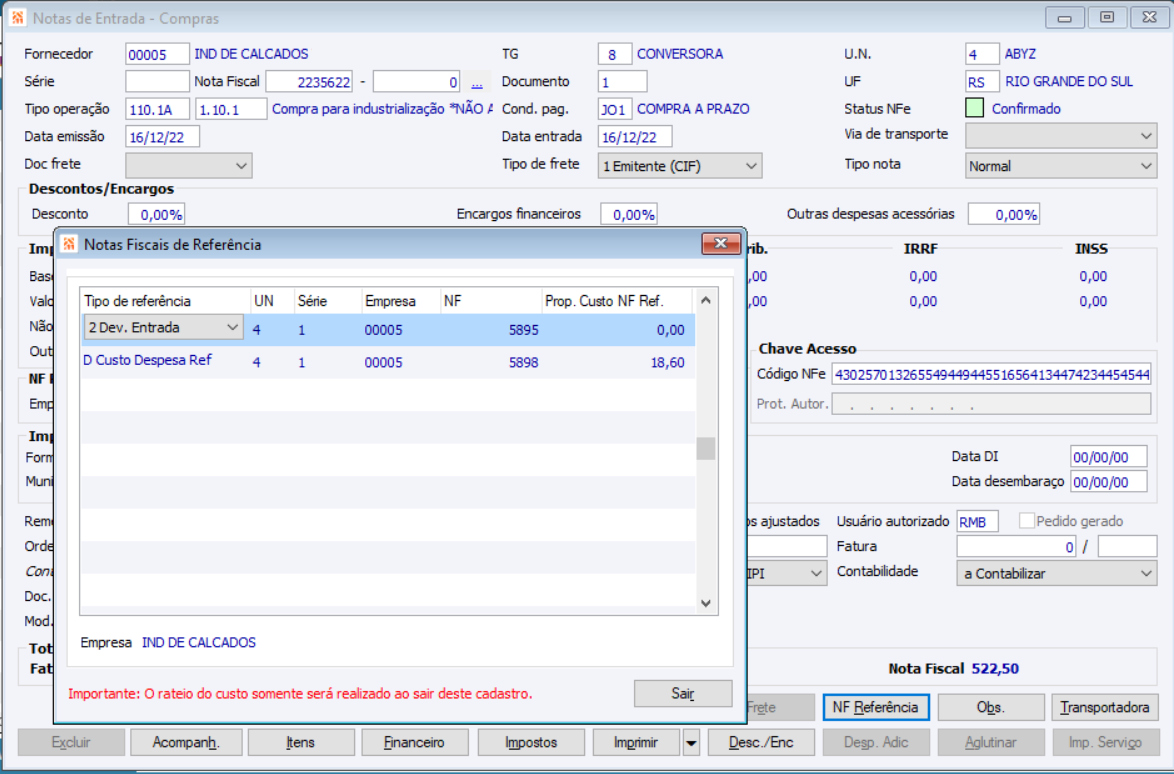Click the reference grid scrollbar thumb

(x=705, y=448)
